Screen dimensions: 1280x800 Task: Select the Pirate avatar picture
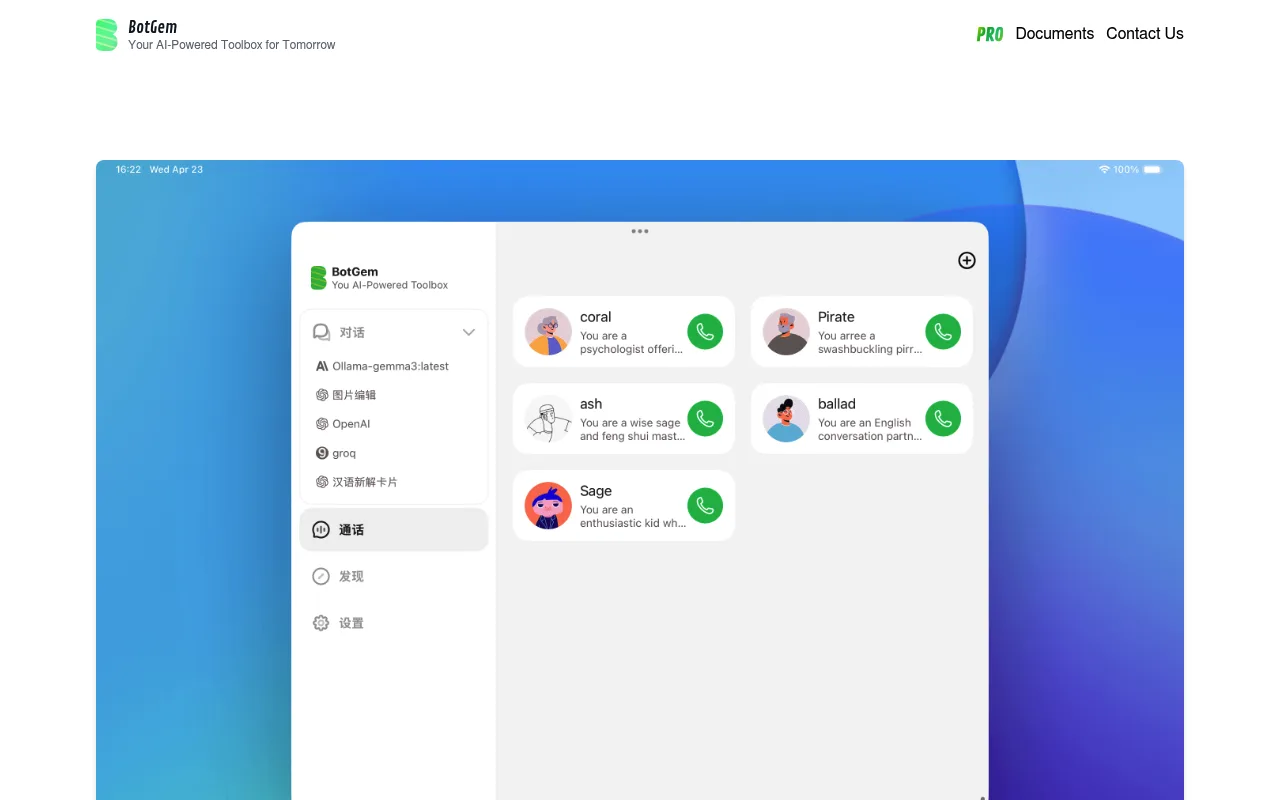point(786,332)
